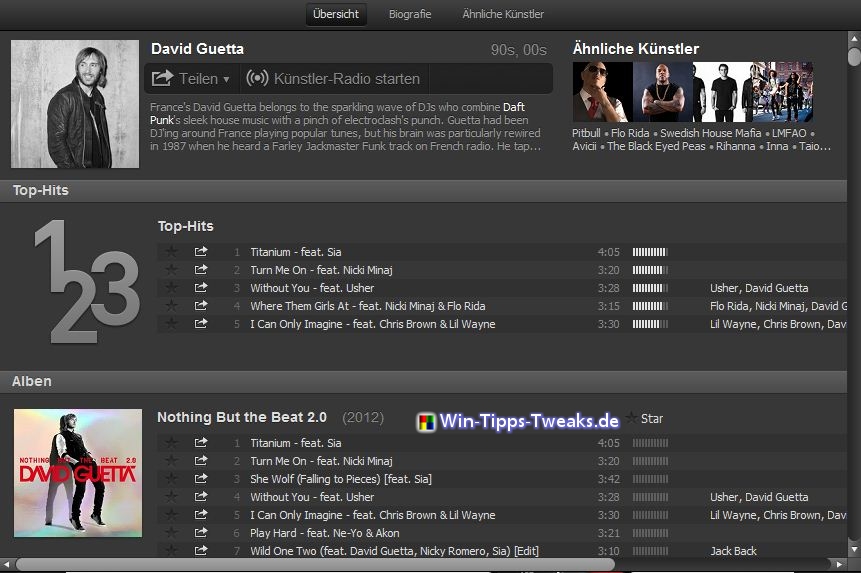Star Titanium in the Top-Hits list
The width and height of the screenshot is (861, 573).
pyautogui.click(x=171, y=251)
